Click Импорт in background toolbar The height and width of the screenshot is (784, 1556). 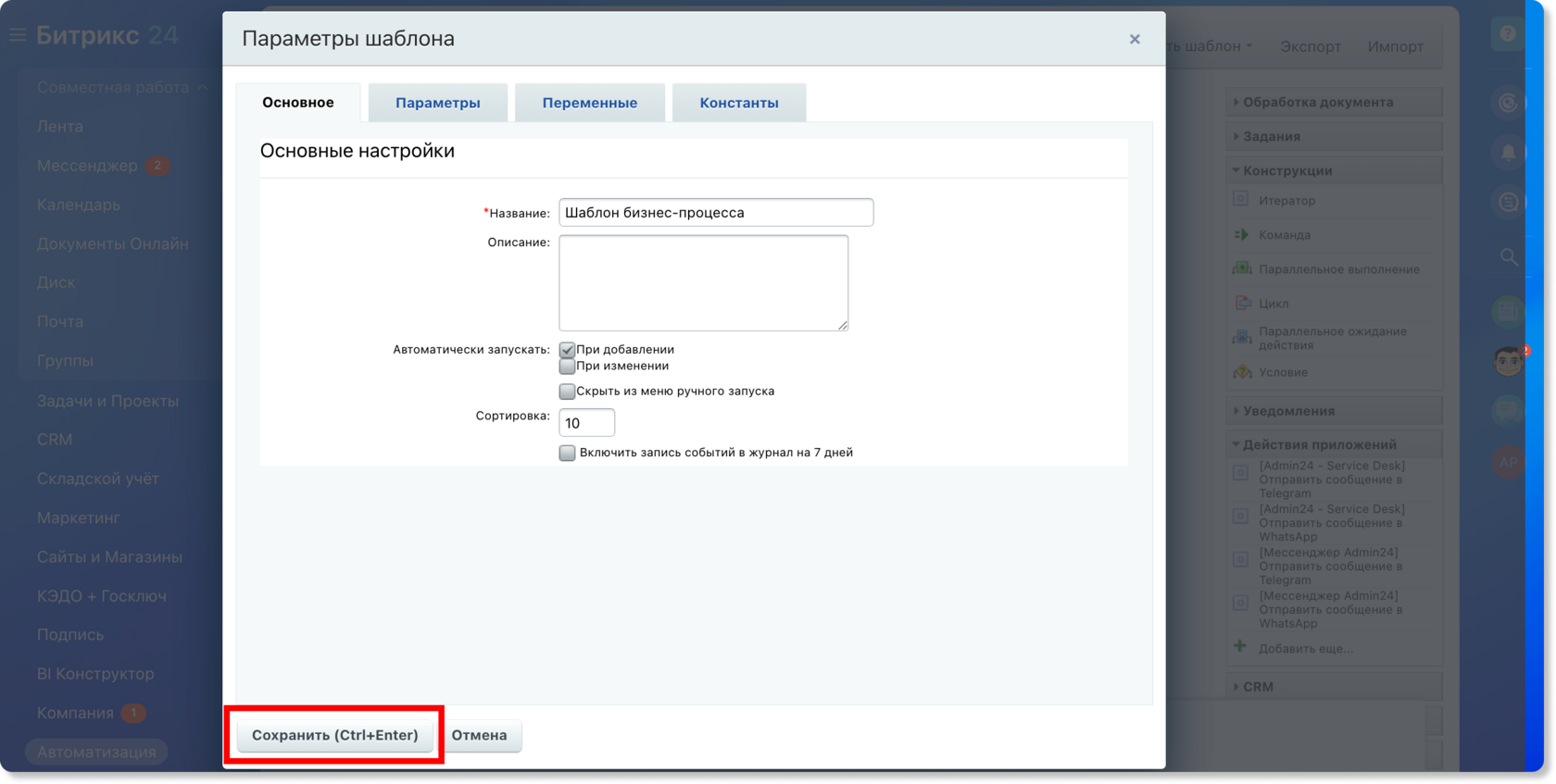tap(1396, 46)
